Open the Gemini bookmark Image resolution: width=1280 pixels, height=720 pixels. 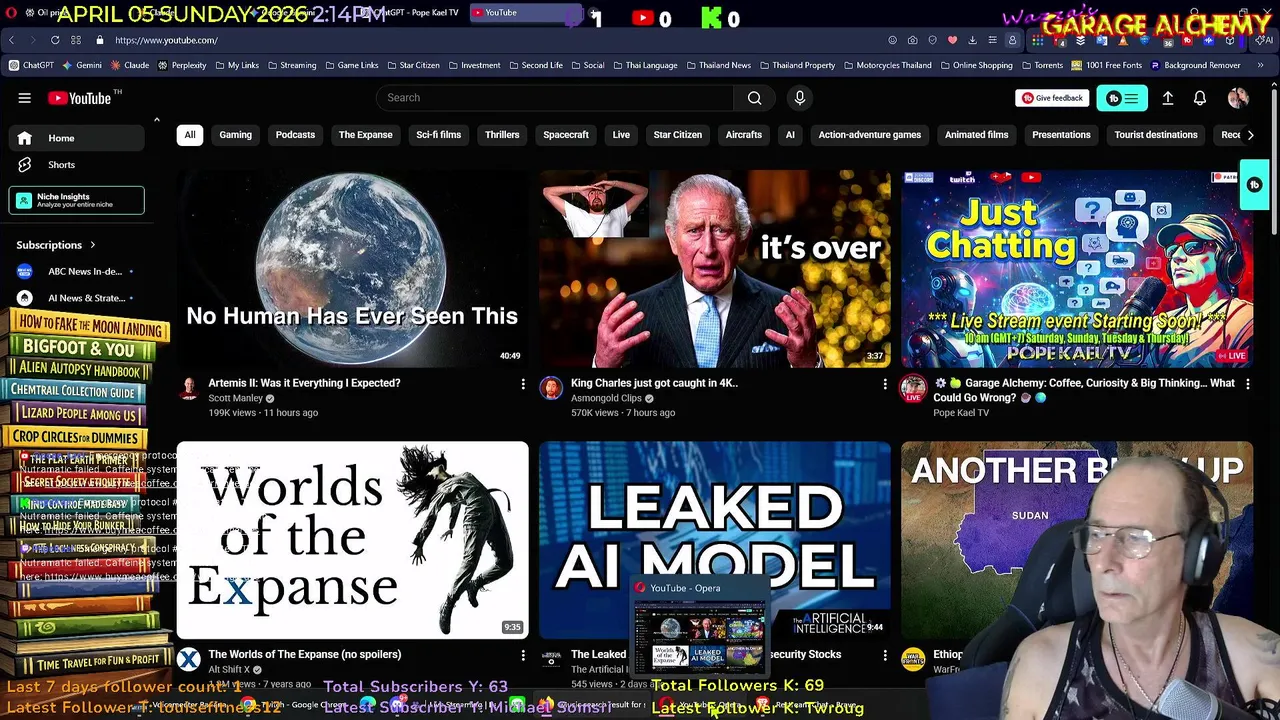[x=82, y=65]
